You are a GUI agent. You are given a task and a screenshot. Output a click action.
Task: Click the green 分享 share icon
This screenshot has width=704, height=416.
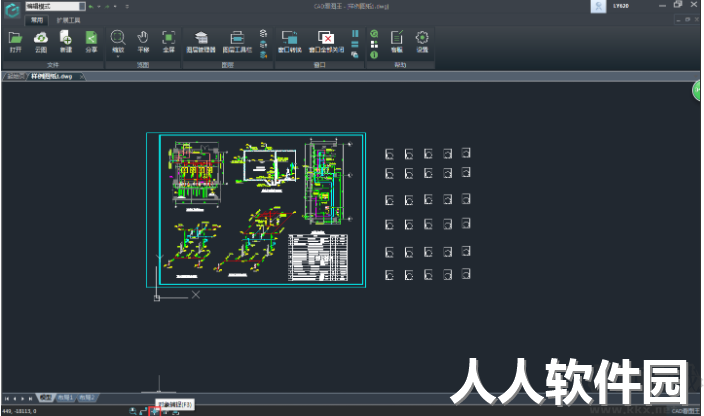point(91,42)
